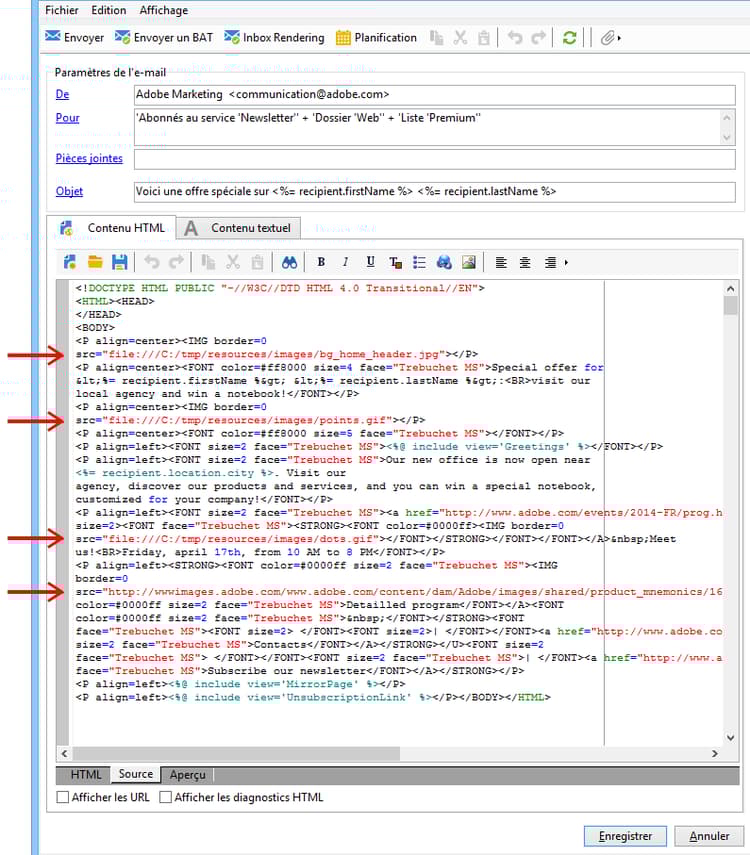Click the De sender link

[62, 94]
